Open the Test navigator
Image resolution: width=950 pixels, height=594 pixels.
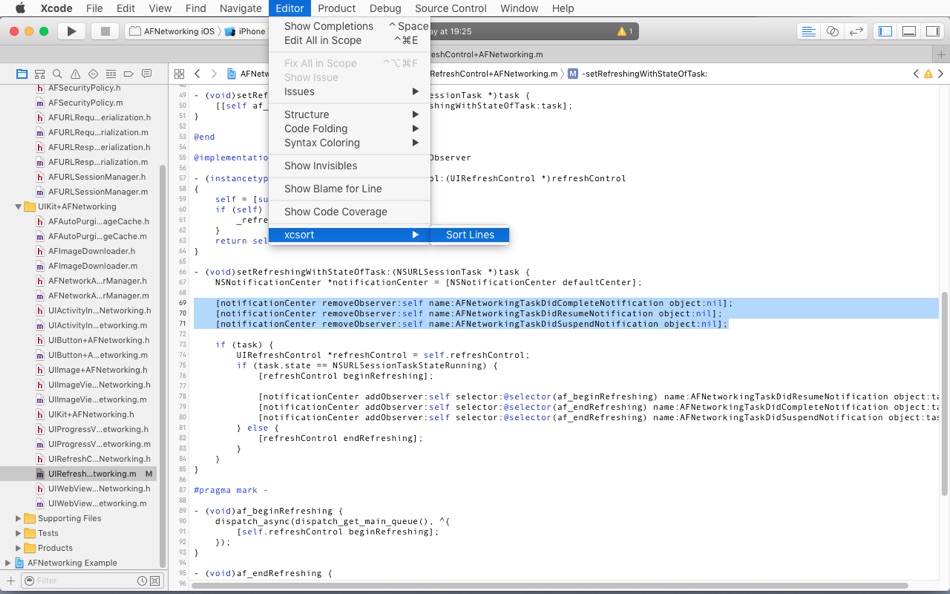(93, 74)
